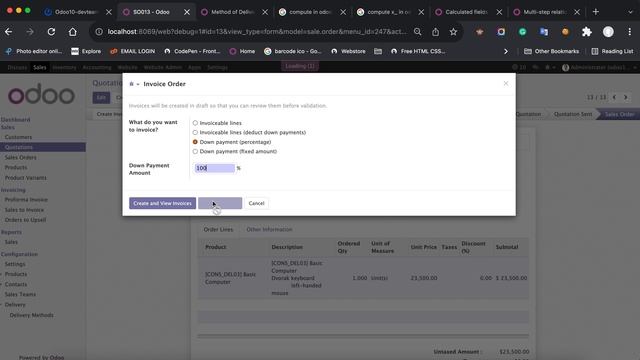Go back in browser history
This screenshot has height=360, width=640.
(x=9, y=31)
